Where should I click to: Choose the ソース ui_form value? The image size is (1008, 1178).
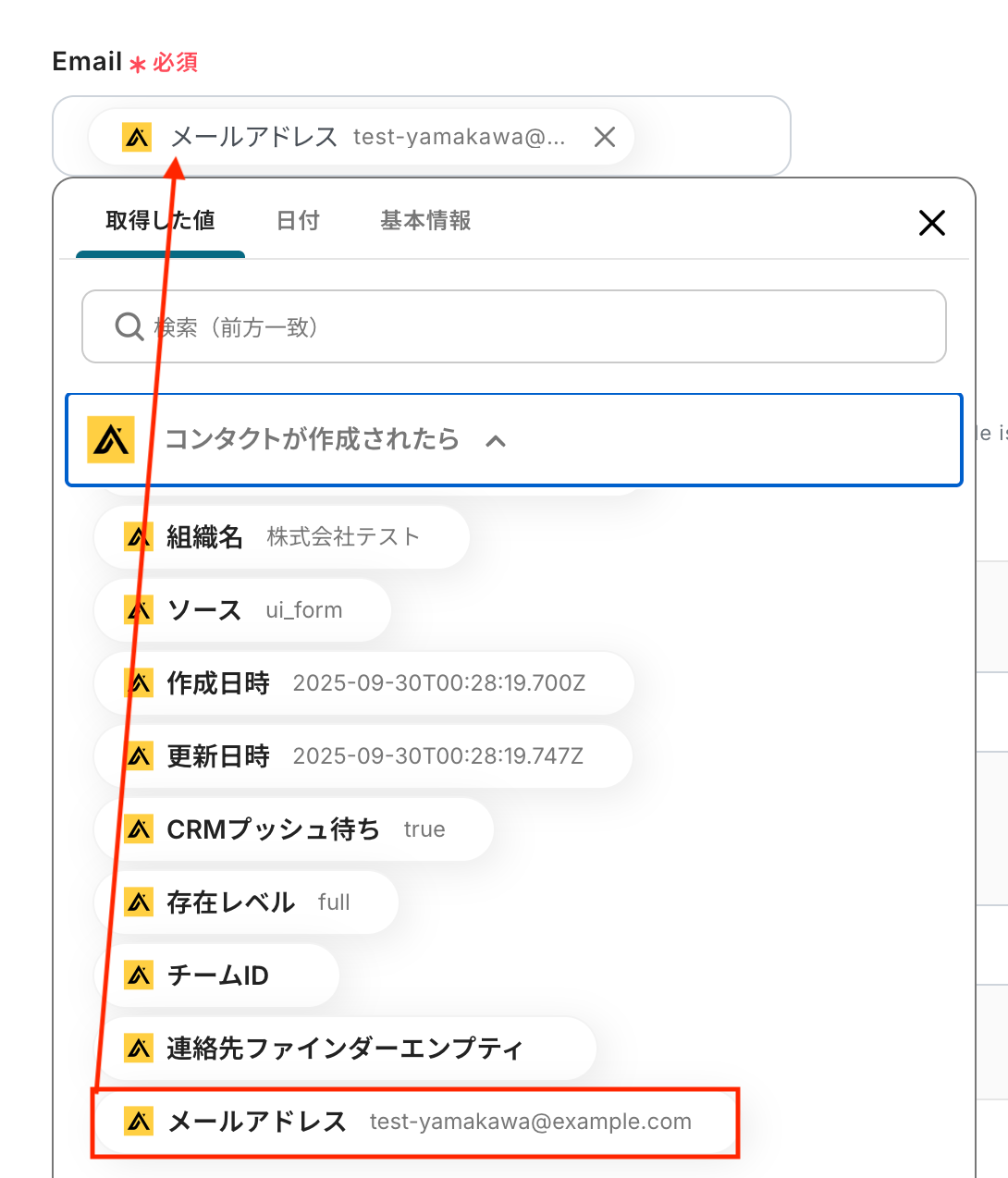[244, 609]
